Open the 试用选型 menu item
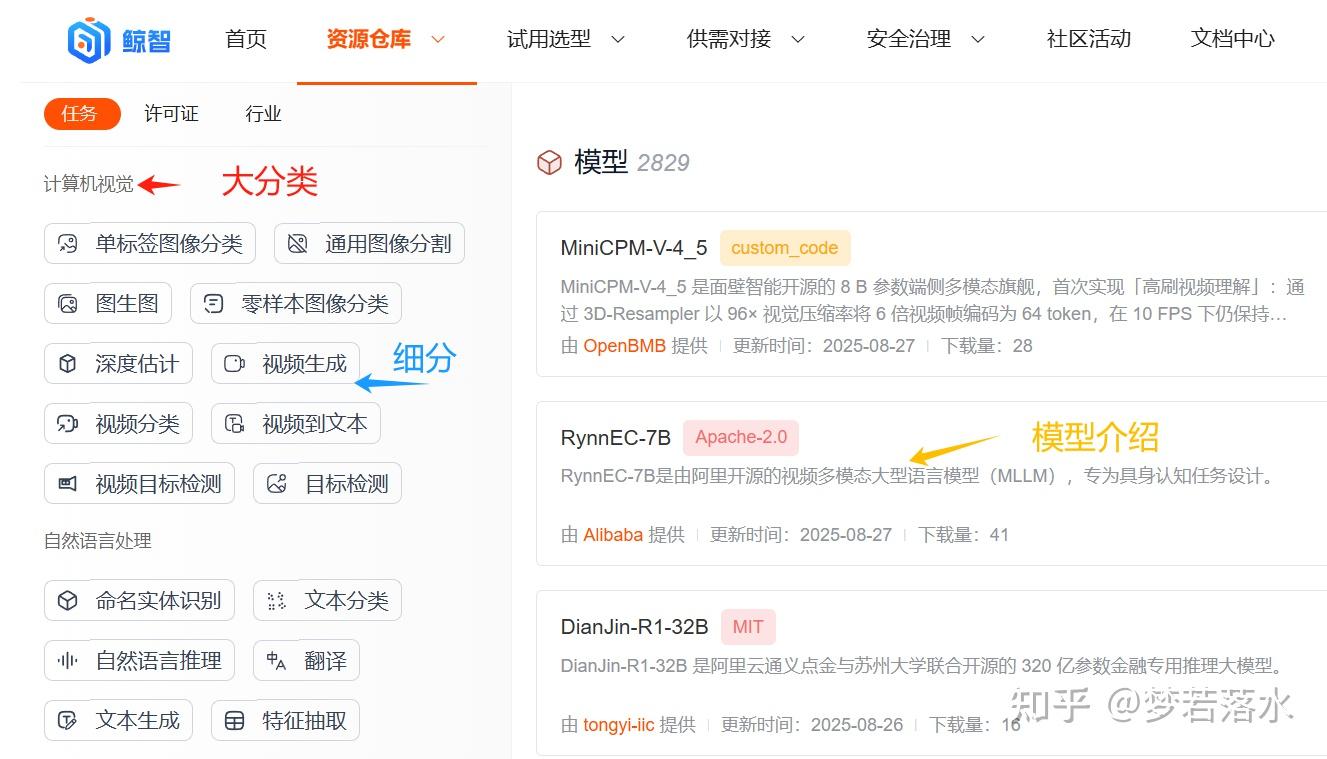The height and width of the screenshot is (759, 1327). [x=549, y=39]
